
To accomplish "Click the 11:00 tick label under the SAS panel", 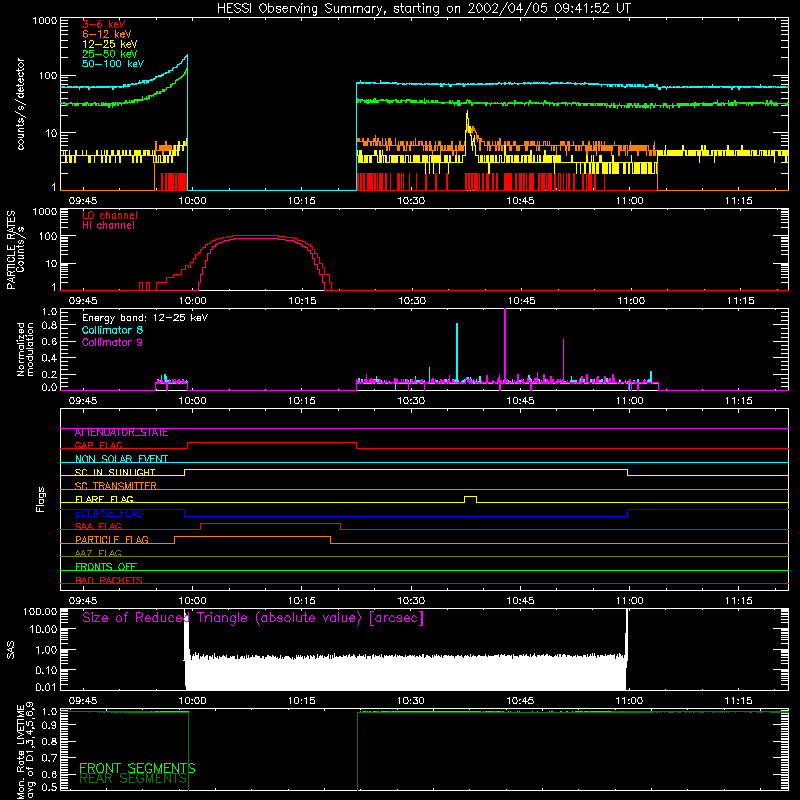I will tap(629, 701).
